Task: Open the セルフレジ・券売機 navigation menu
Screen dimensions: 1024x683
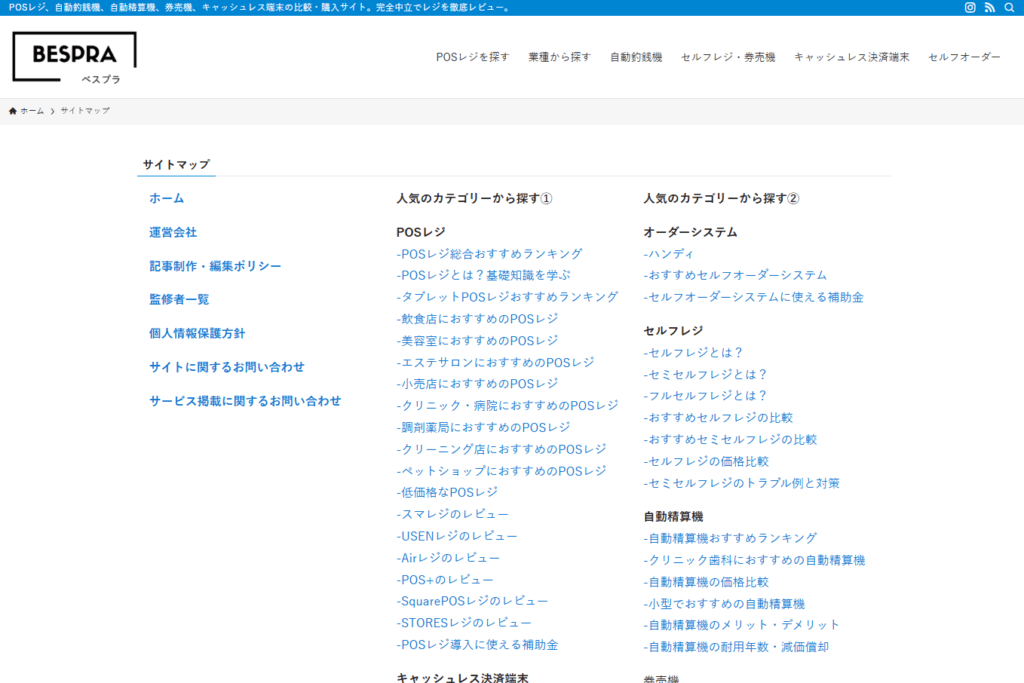Action: 727,57
